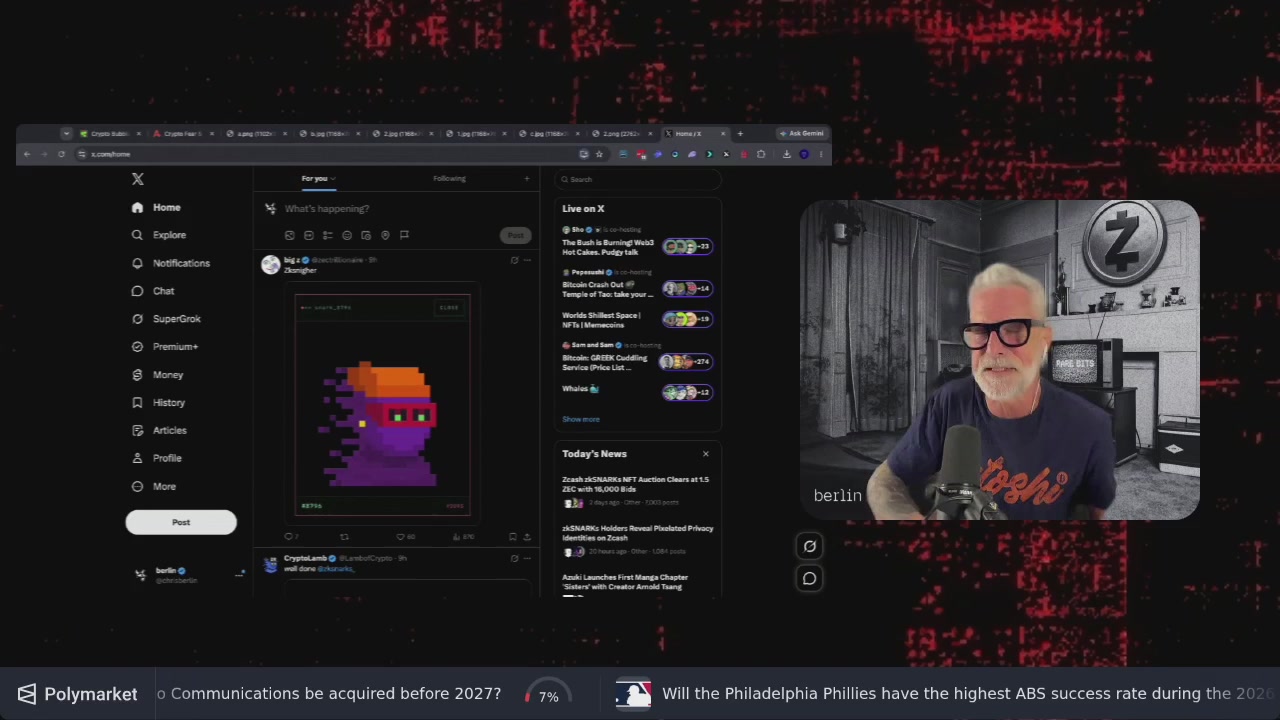
Task: Click the small Post button in composer
Action: [515, 235]
